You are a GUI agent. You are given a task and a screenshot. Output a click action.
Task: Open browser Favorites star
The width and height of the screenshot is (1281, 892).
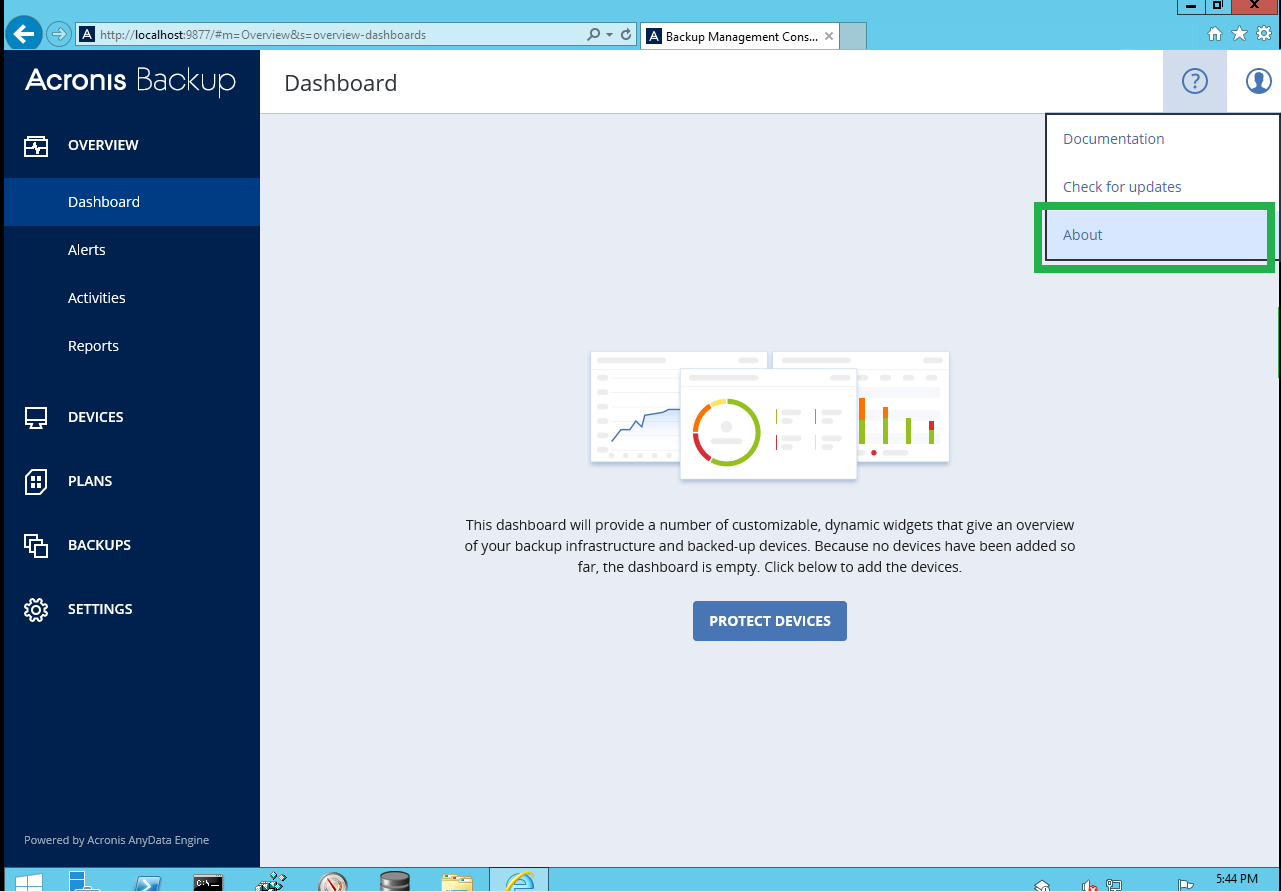[1239, 34]
